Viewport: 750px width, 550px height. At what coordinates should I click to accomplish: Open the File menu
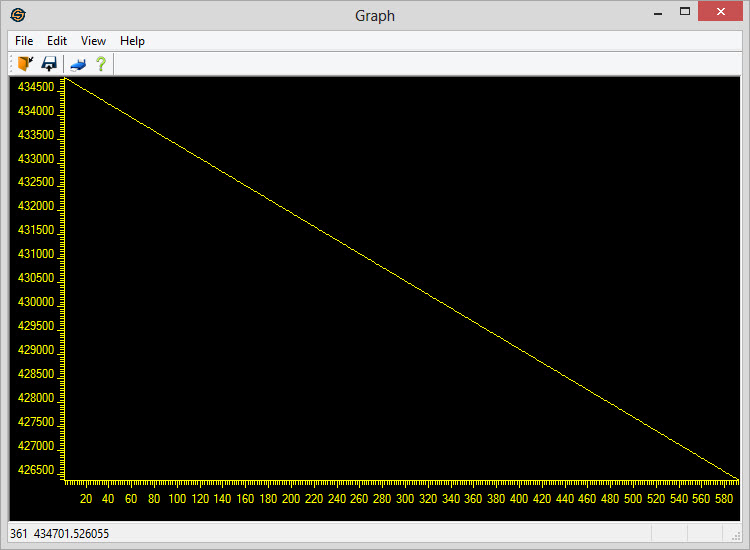24,41
